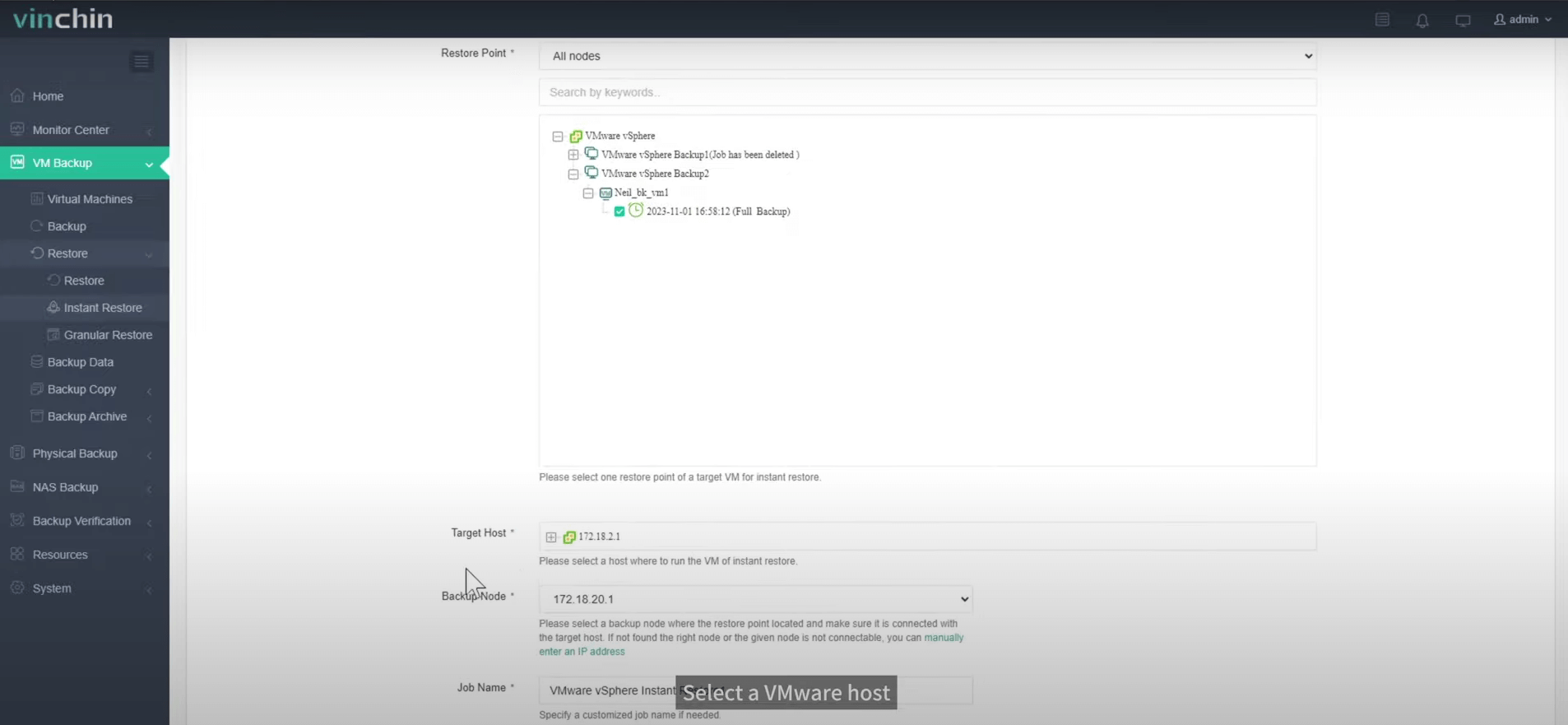Open the Backup Node 172.18.20.1 dropdown
The height and width of the screenshot is (725, 1568).
click(755, 599)
